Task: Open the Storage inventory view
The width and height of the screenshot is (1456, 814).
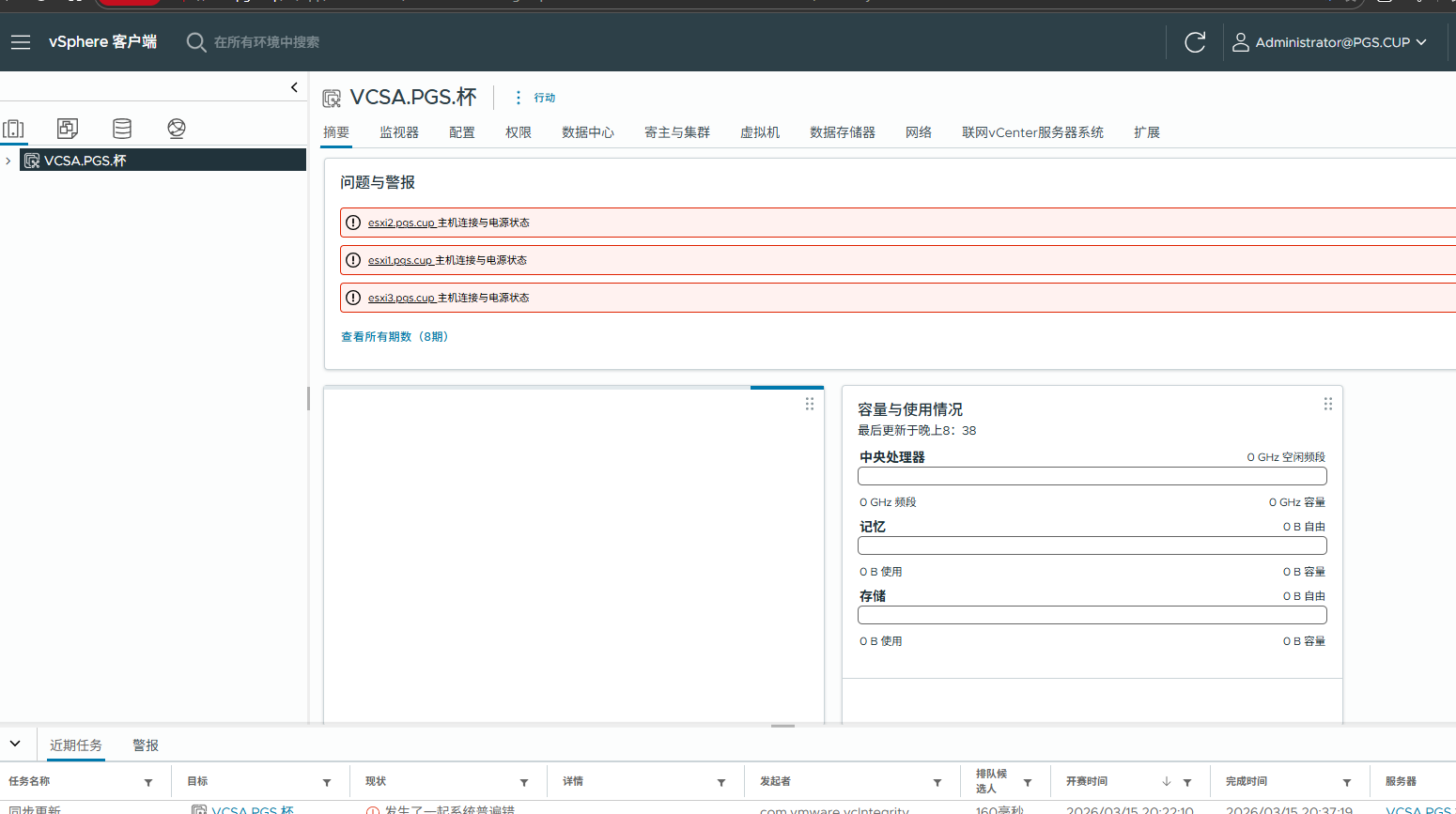Action: click(122, 129)
